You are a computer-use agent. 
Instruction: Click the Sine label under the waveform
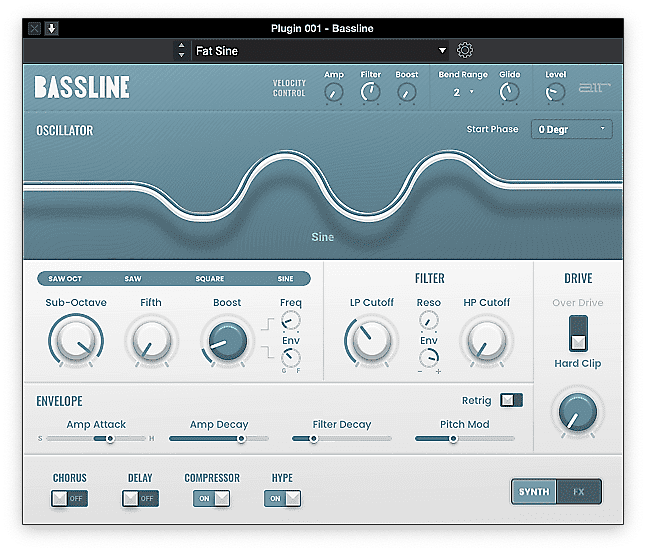click(323, 237)
